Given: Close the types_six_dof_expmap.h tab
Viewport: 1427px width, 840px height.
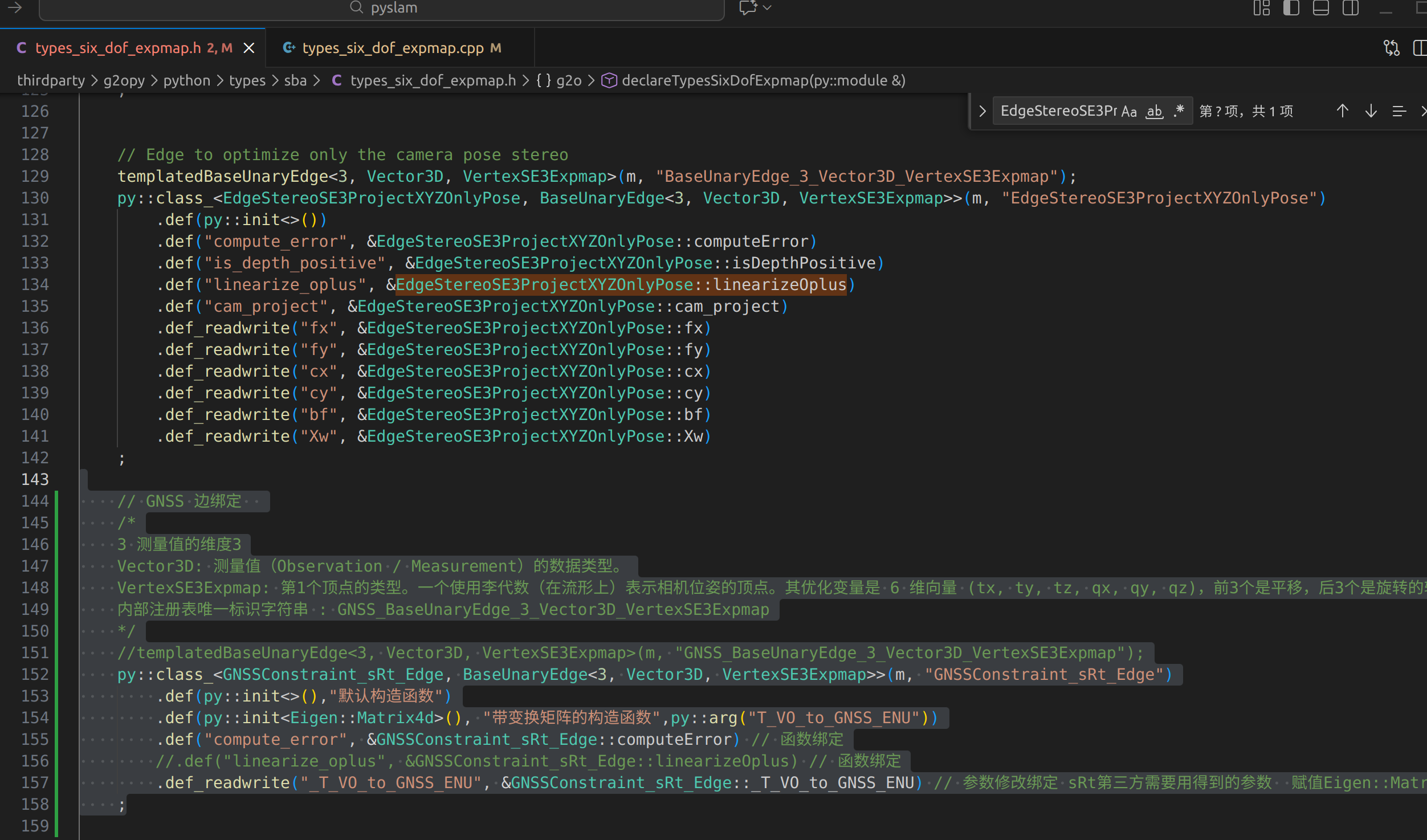Looking at the screenshot, I should tap(249, 48).
